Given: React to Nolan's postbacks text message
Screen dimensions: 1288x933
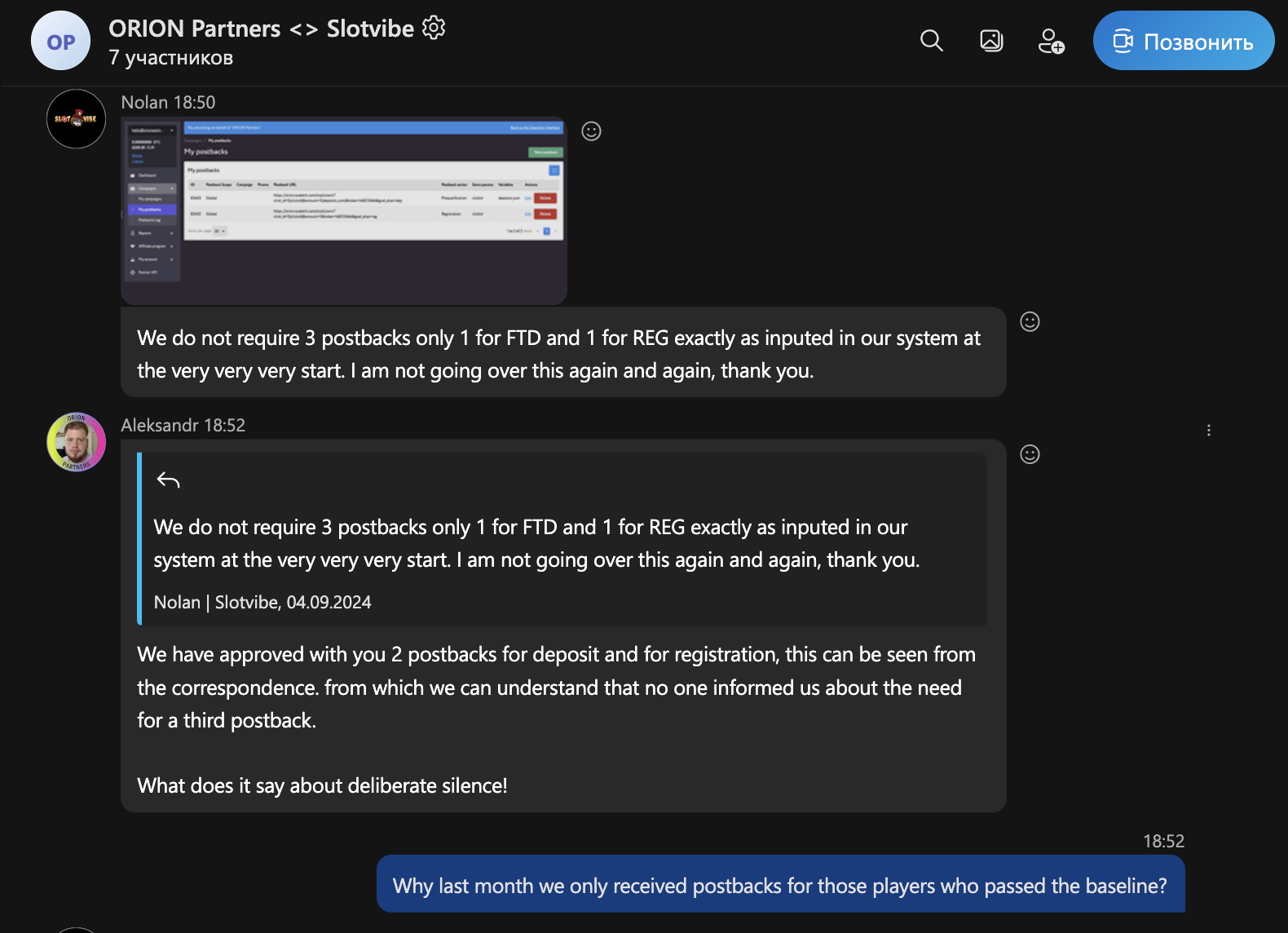Looking at the screenshot, I should tap(1030, 322).
